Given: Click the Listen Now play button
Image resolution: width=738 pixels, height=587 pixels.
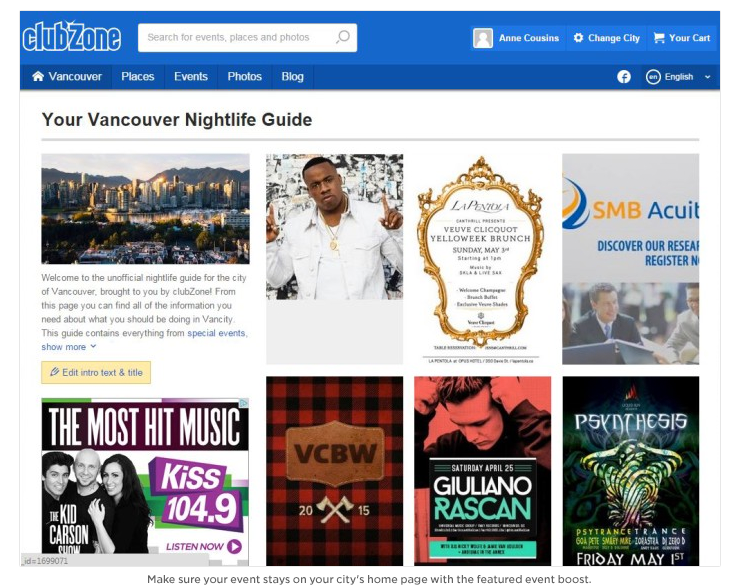Looking at the screenshot, I should click(234, 547).
